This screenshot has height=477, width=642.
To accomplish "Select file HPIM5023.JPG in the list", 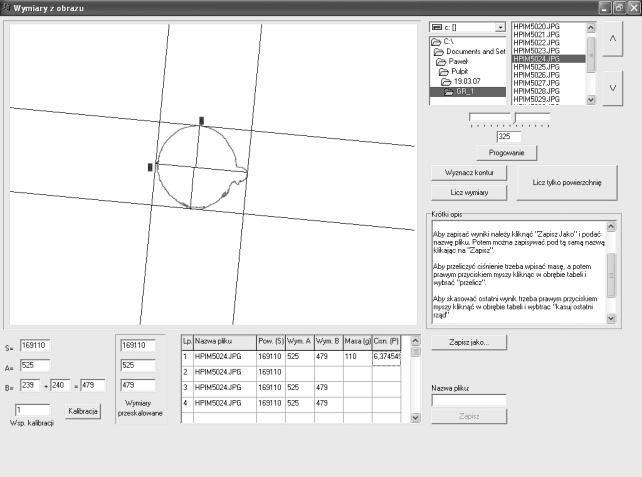I will coord(537,51).
